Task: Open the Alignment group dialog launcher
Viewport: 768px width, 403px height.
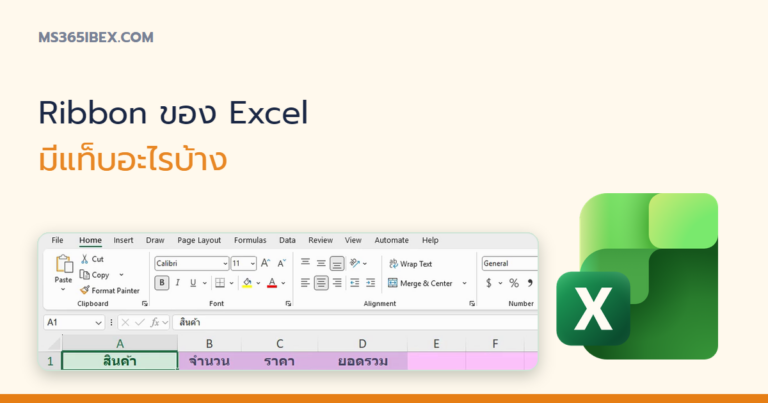Action: (472, 304)
